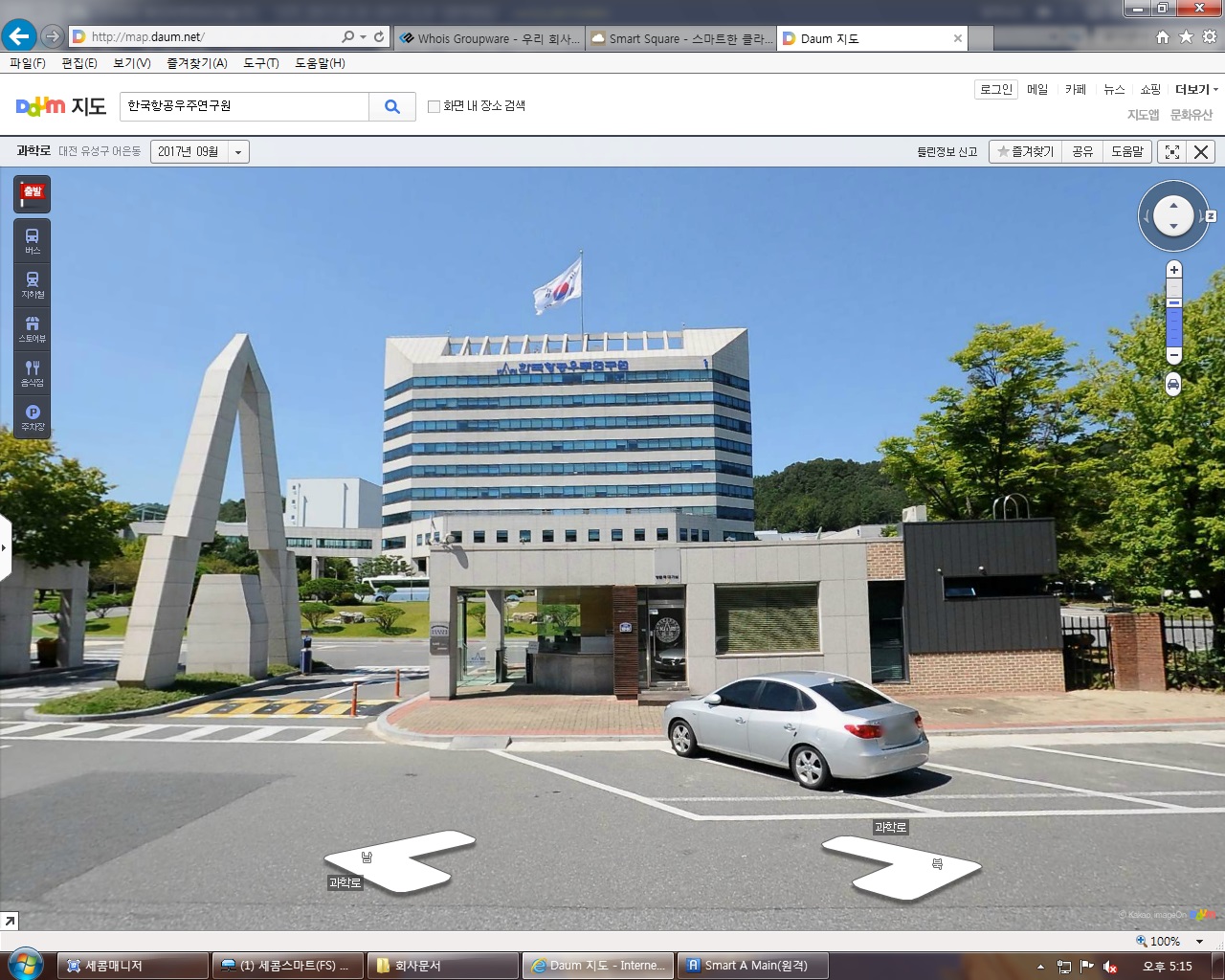Open the 보기(V) menu

tap(132, 63)
